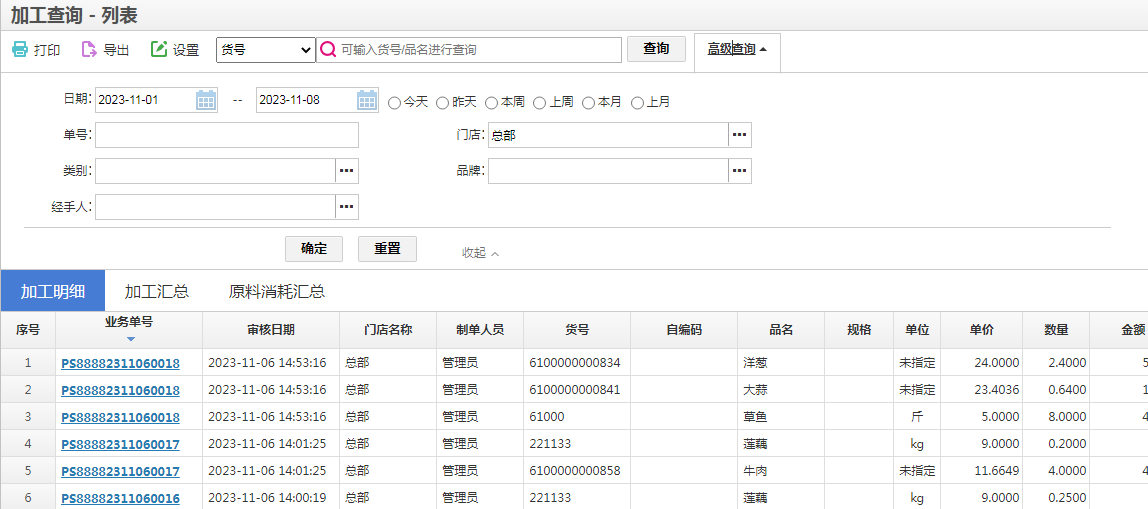1148x509 pixels.
Task: Click the magnifier search icon
Action: click(x=328, y=50)
